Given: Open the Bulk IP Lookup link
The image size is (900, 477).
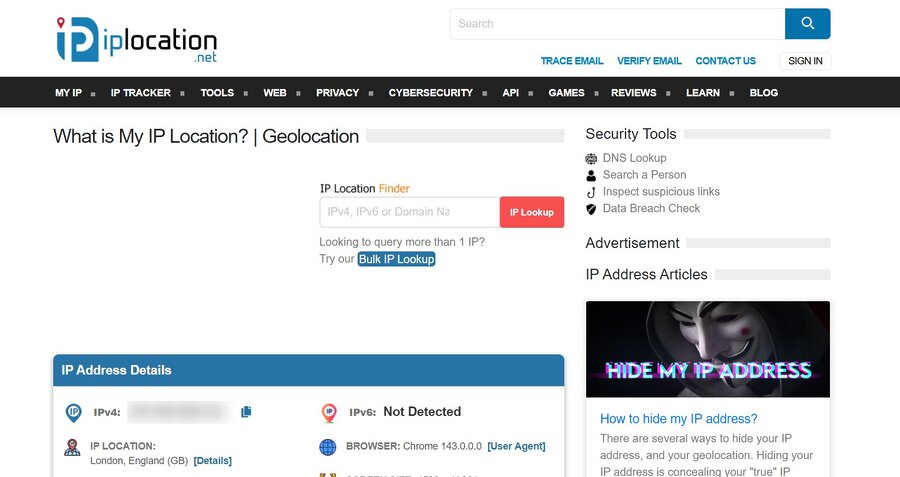Looking at the screenshot, I should tap(397, 259).
